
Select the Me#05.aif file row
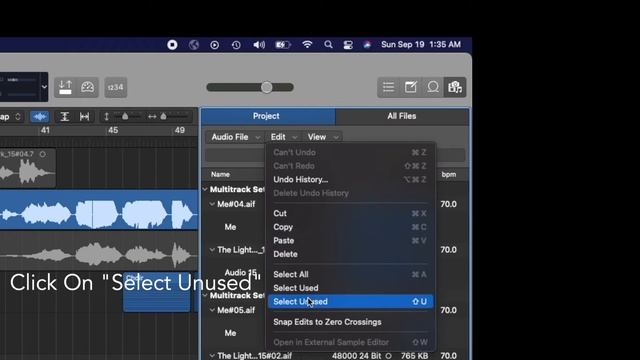(x=236, y=310)
